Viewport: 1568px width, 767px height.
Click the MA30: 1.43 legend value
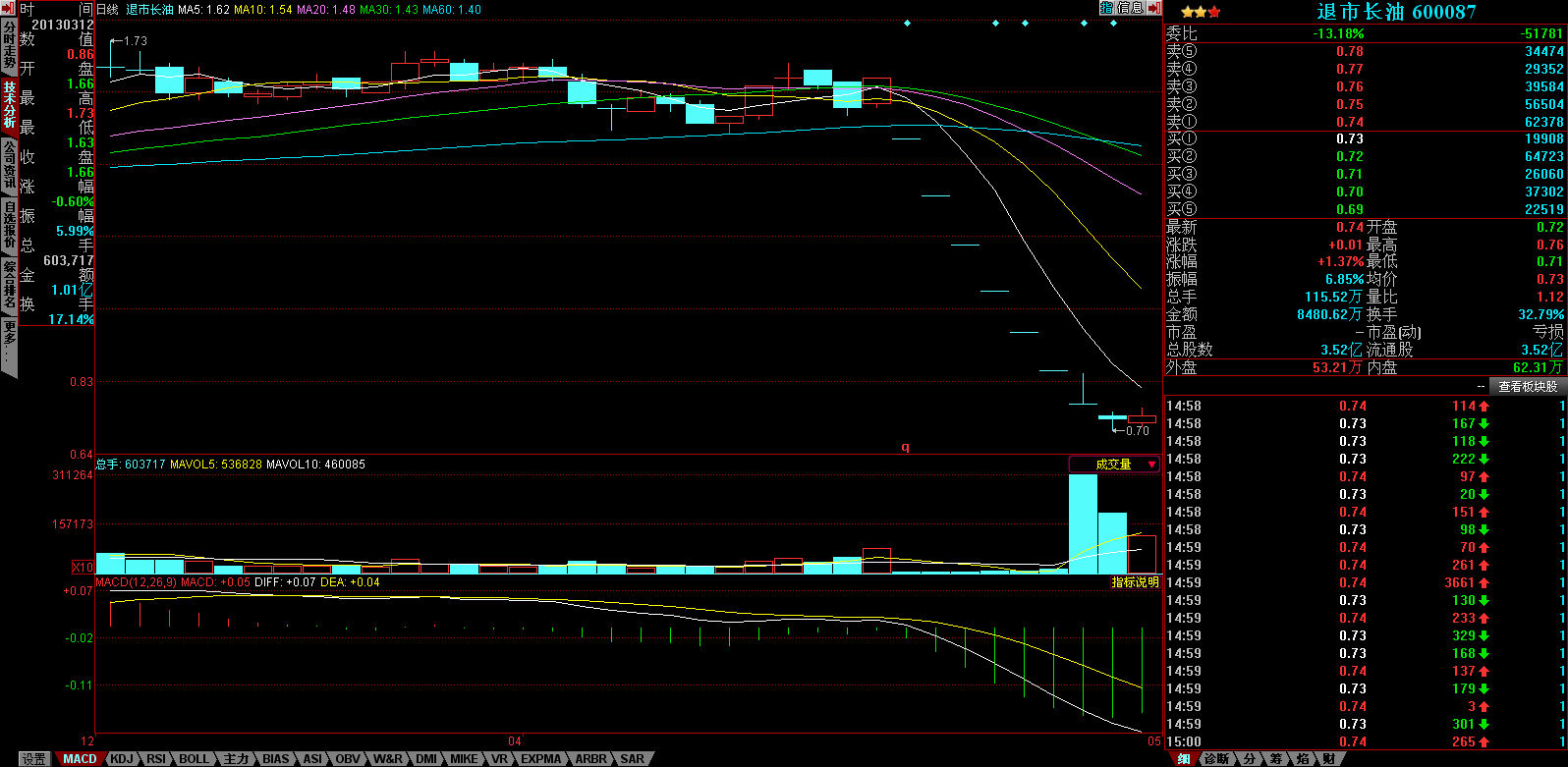coord(389,9)
